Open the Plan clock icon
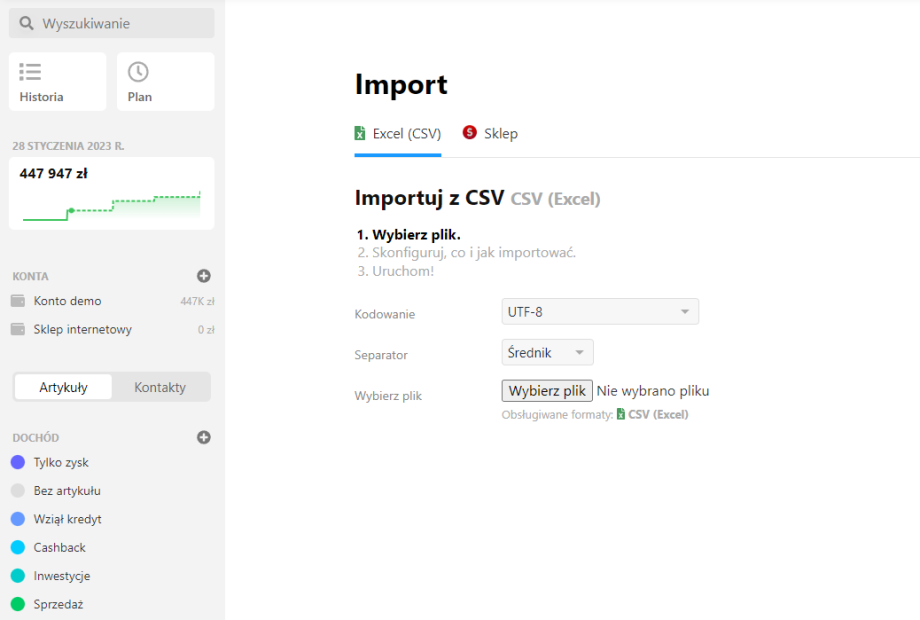This screenshot has width=920, height=620. point(138,71)
